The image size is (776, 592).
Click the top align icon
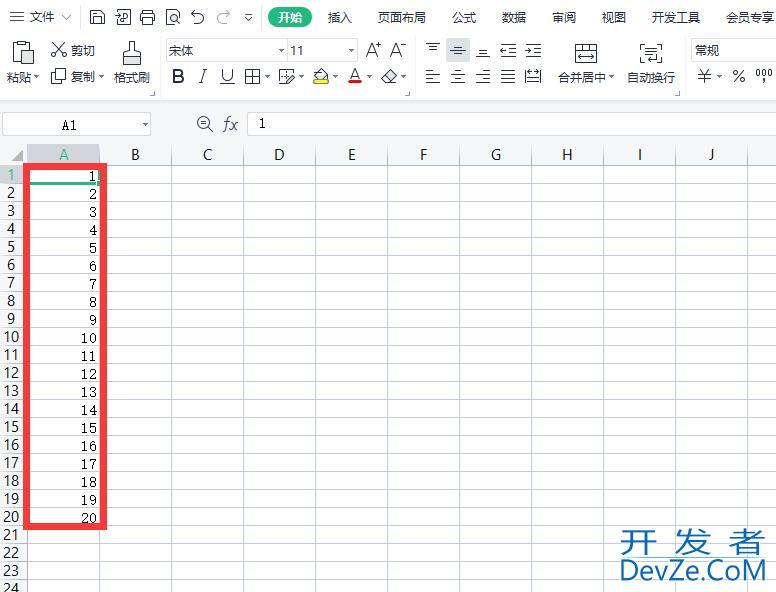coord(433,50)
